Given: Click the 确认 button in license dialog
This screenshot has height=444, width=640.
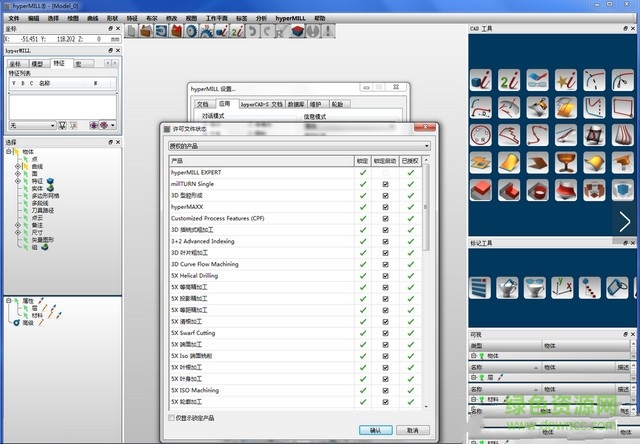Looking at the screenshot, I should pos(375,430).
